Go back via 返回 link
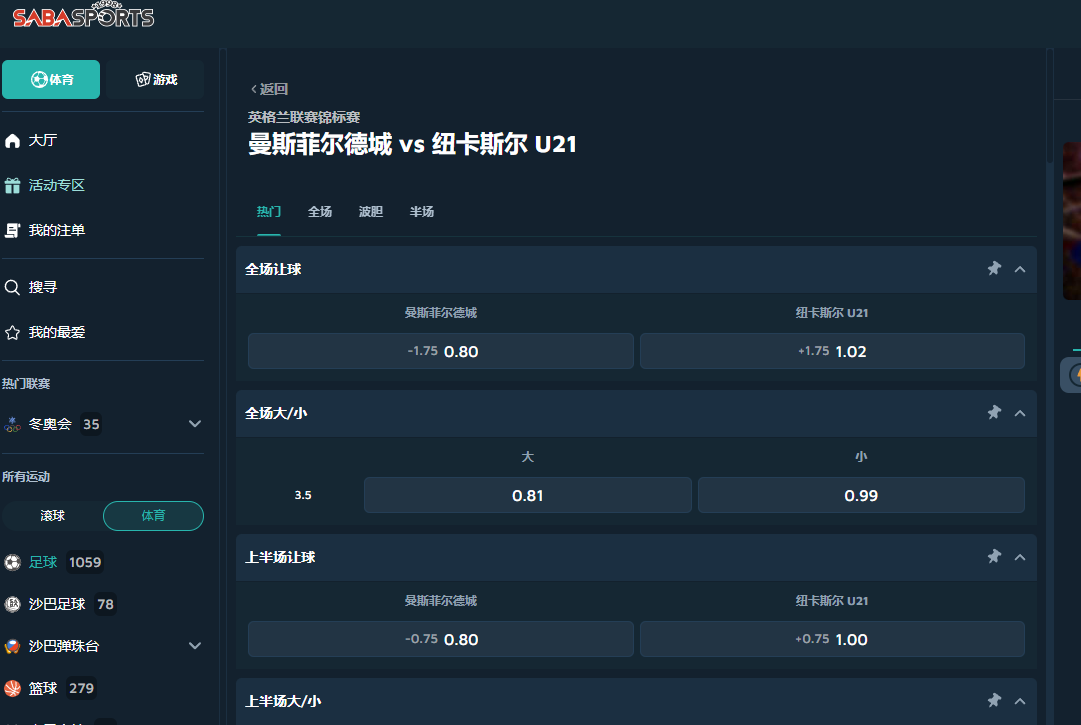This screenshot has height=725, width=1081. pos(269,89)
